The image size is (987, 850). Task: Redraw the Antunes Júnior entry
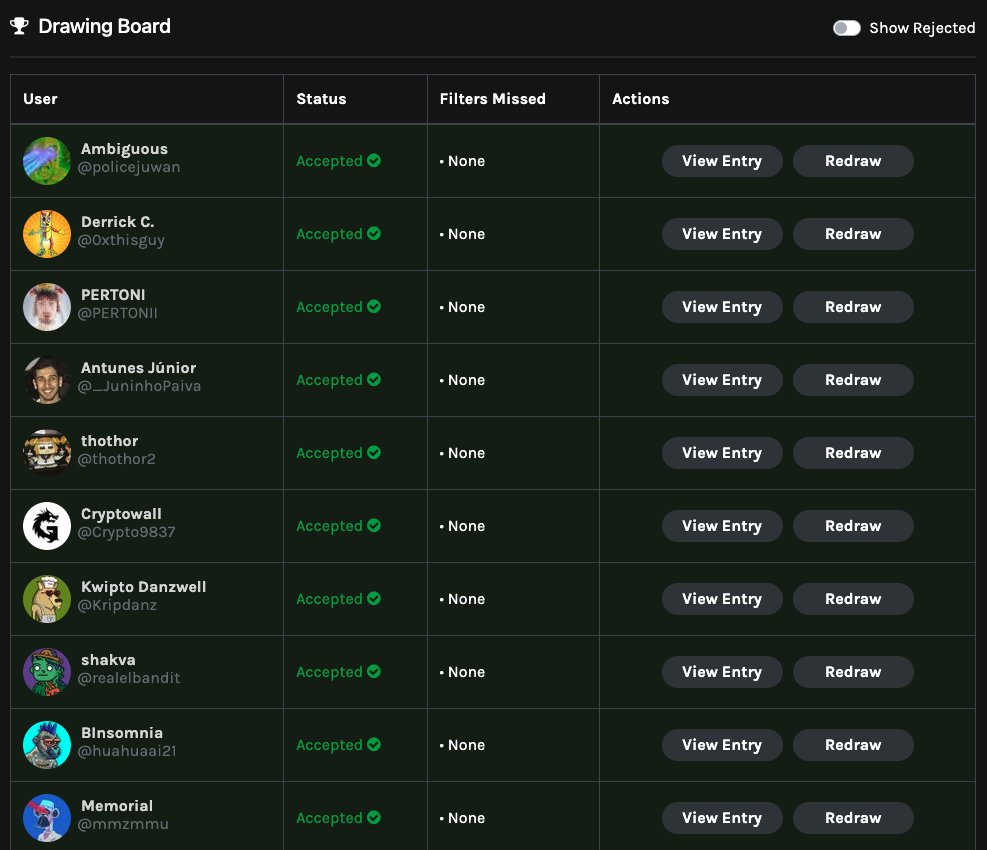(853, 380)
